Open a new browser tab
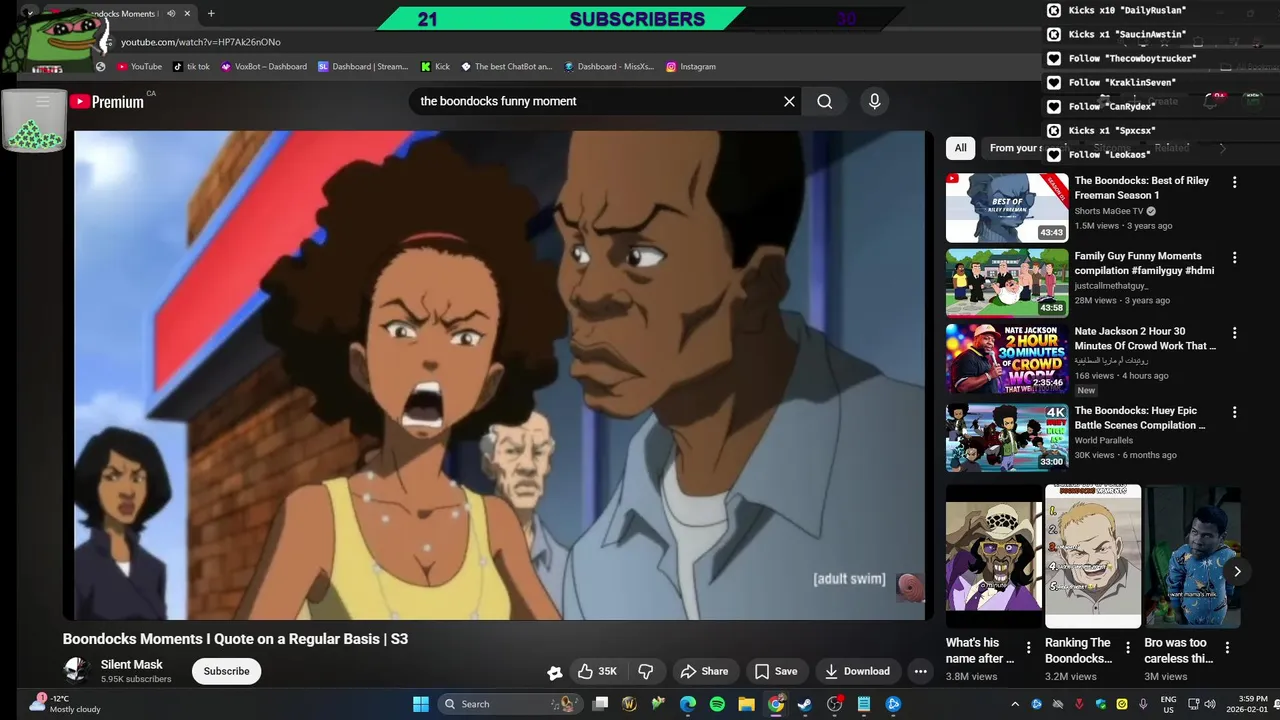1280x720 pixels. pos(211,14)
